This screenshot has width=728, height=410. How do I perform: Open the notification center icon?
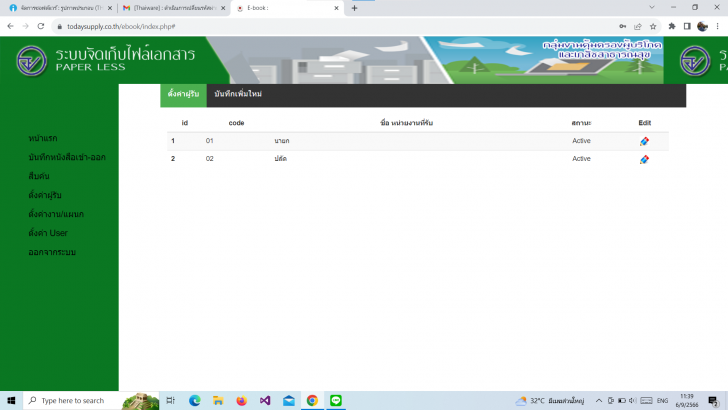coord(714,401)
